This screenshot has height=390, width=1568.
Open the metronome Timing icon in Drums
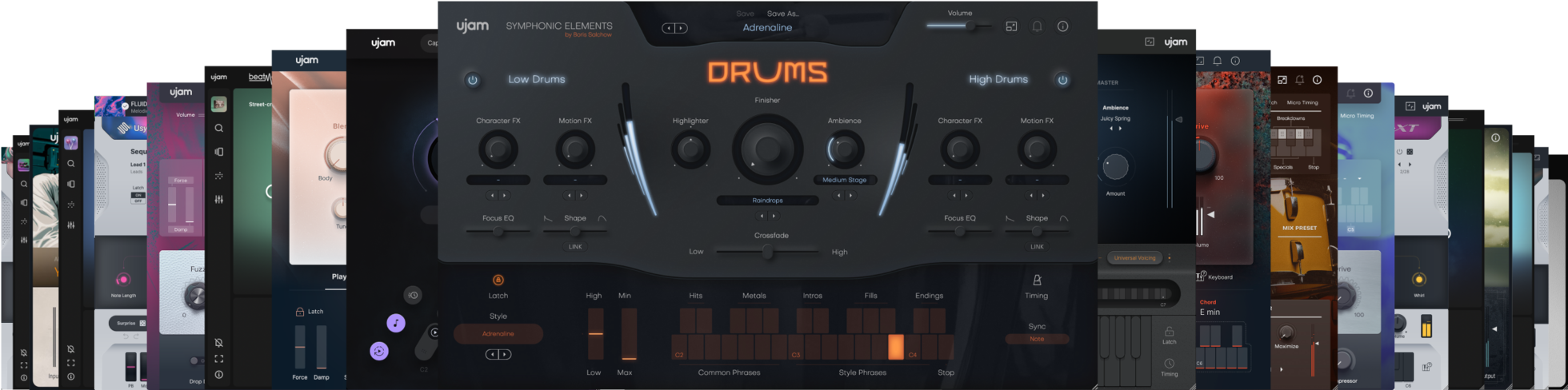tap(1037, 280)
